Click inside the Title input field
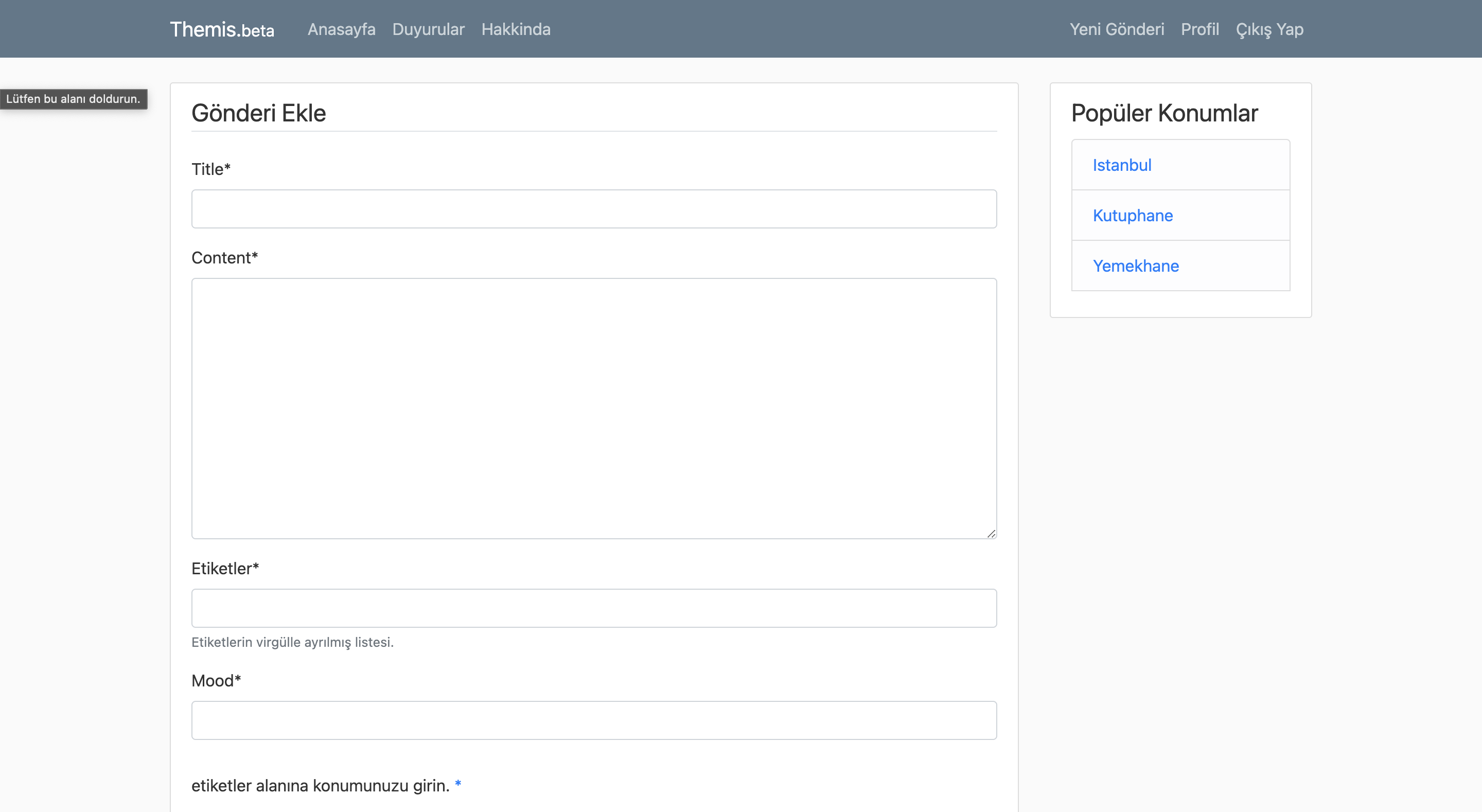 click(594, 208)
